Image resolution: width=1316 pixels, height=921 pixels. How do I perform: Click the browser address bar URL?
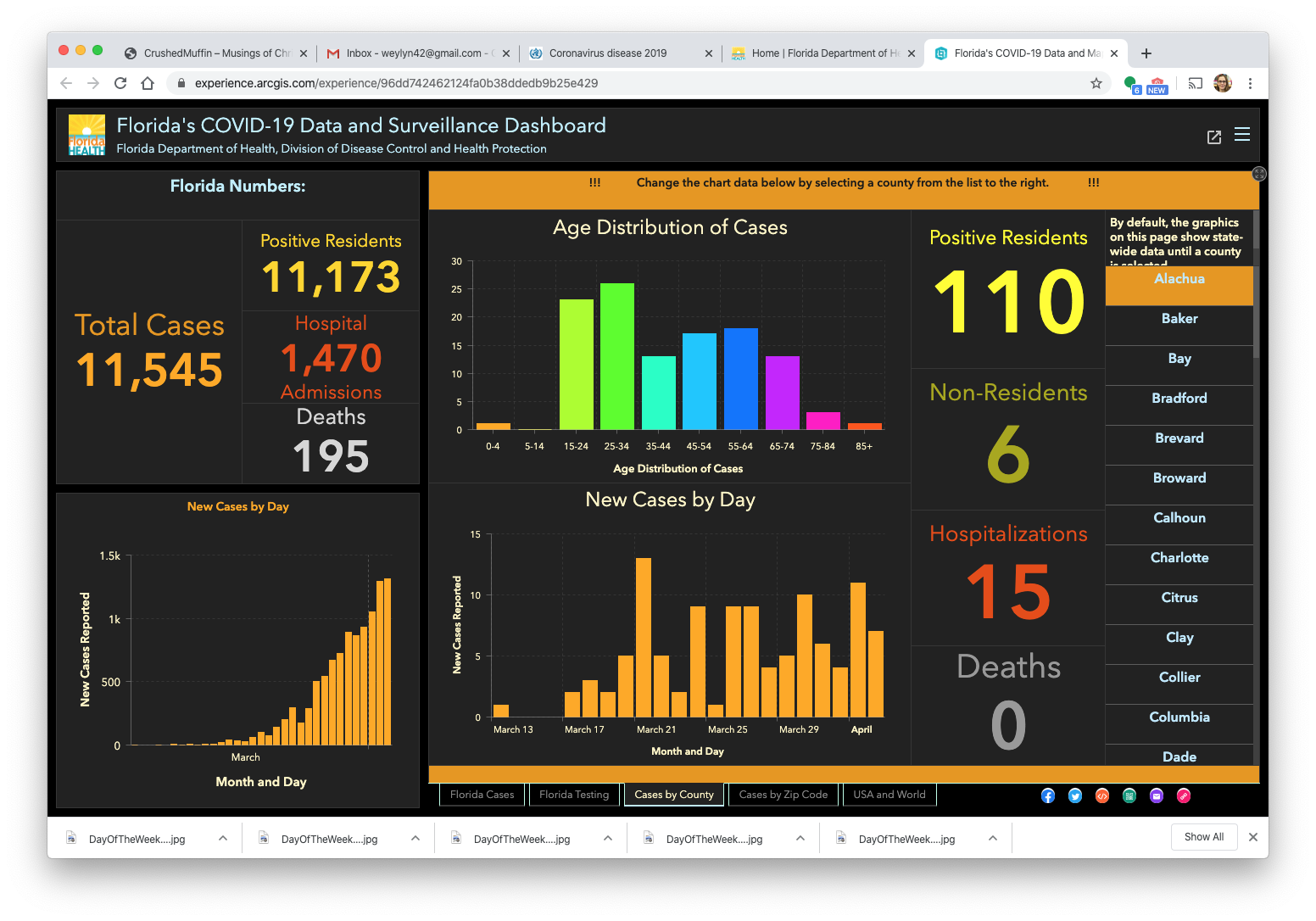pyautogui.click(x=396, y=83)
